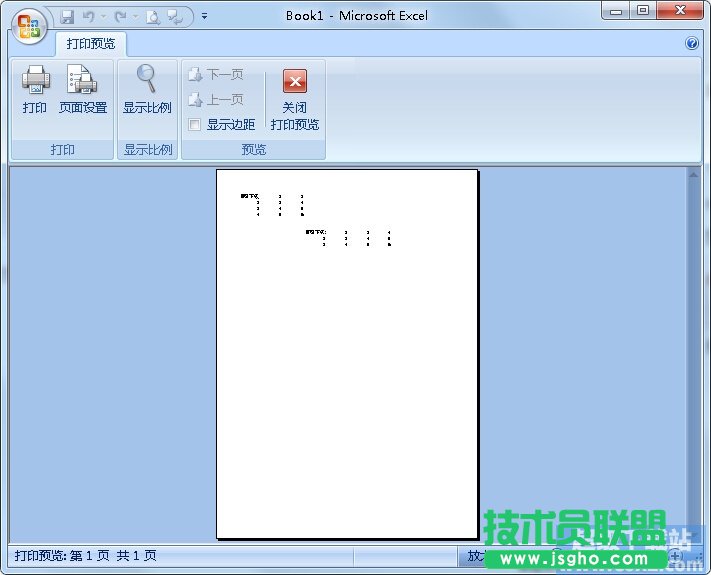The height and width of the screenshot is (575, 711).
Task: Enable the 显示边距 checkbox
Action: (x=195, y=125)
